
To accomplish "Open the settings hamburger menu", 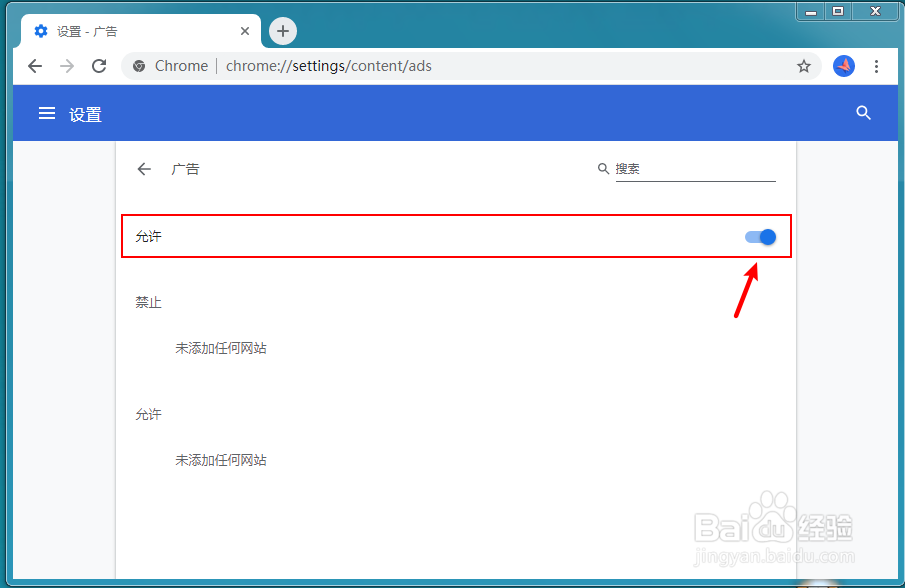I will [47, 114].
